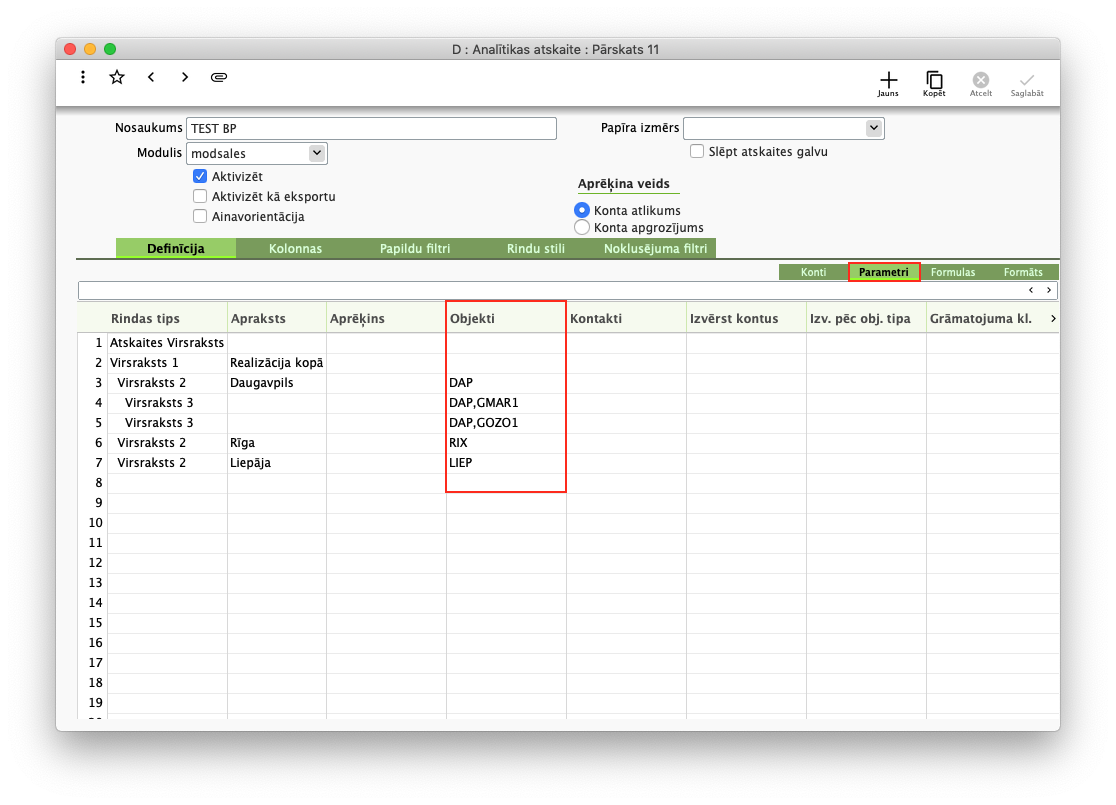
Task: Create a new record with Jauns
Action: [x=888, y=84]
